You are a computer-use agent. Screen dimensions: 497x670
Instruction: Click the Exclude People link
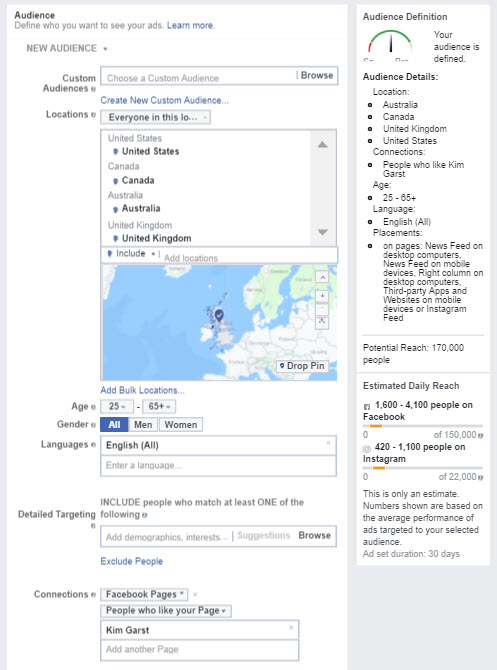(132, 561)
